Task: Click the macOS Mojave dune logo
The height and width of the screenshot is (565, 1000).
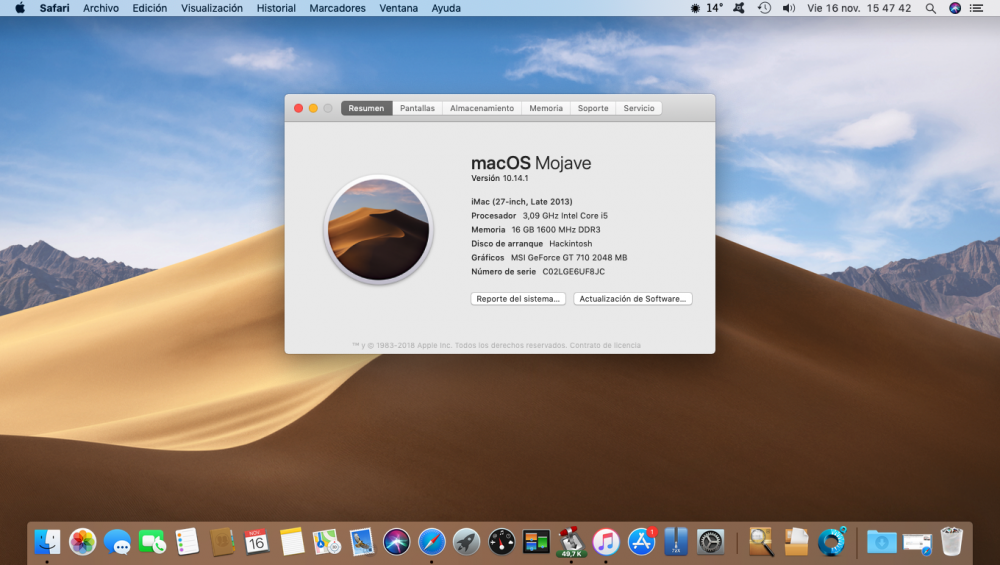Action: coord(378,230)
